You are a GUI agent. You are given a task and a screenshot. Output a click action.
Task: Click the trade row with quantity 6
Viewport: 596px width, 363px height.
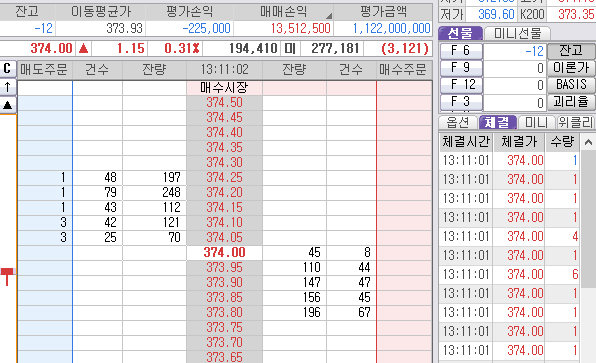509,274
